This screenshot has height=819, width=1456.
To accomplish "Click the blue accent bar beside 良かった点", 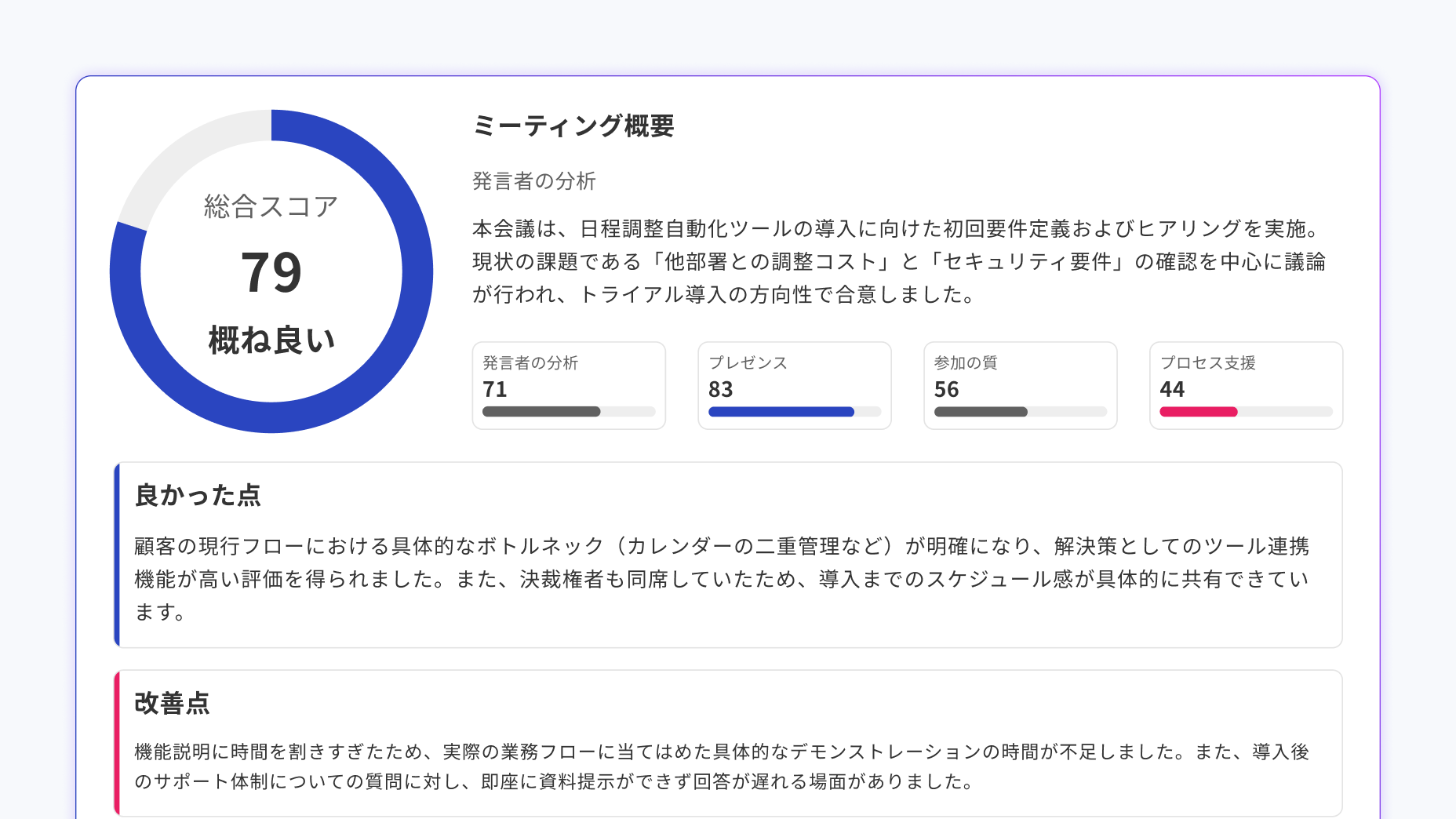I will coord(118,555).
